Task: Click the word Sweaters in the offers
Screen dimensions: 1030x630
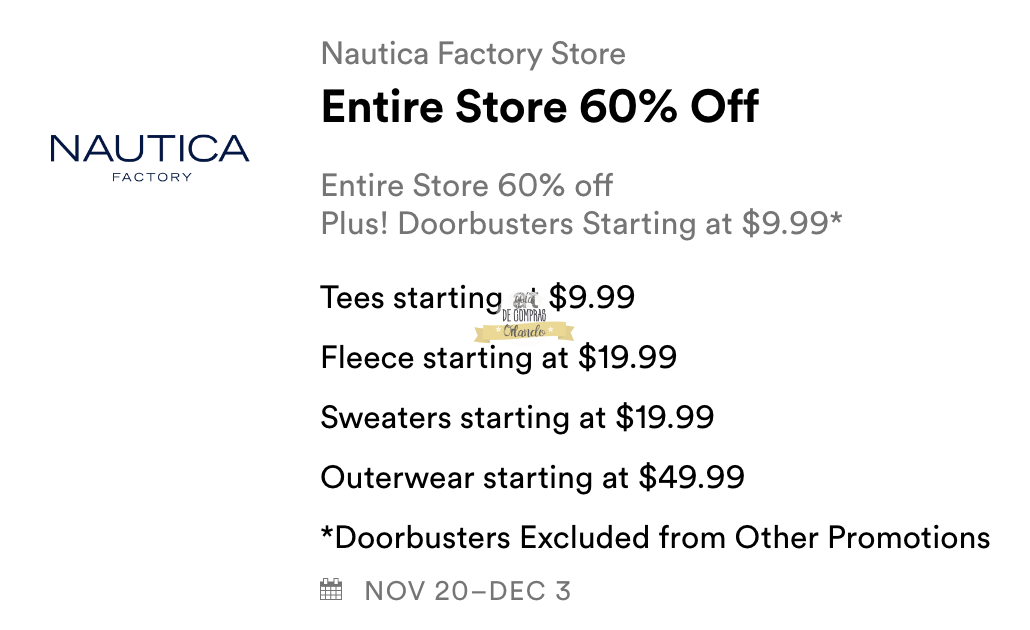Action: (385, 417)
